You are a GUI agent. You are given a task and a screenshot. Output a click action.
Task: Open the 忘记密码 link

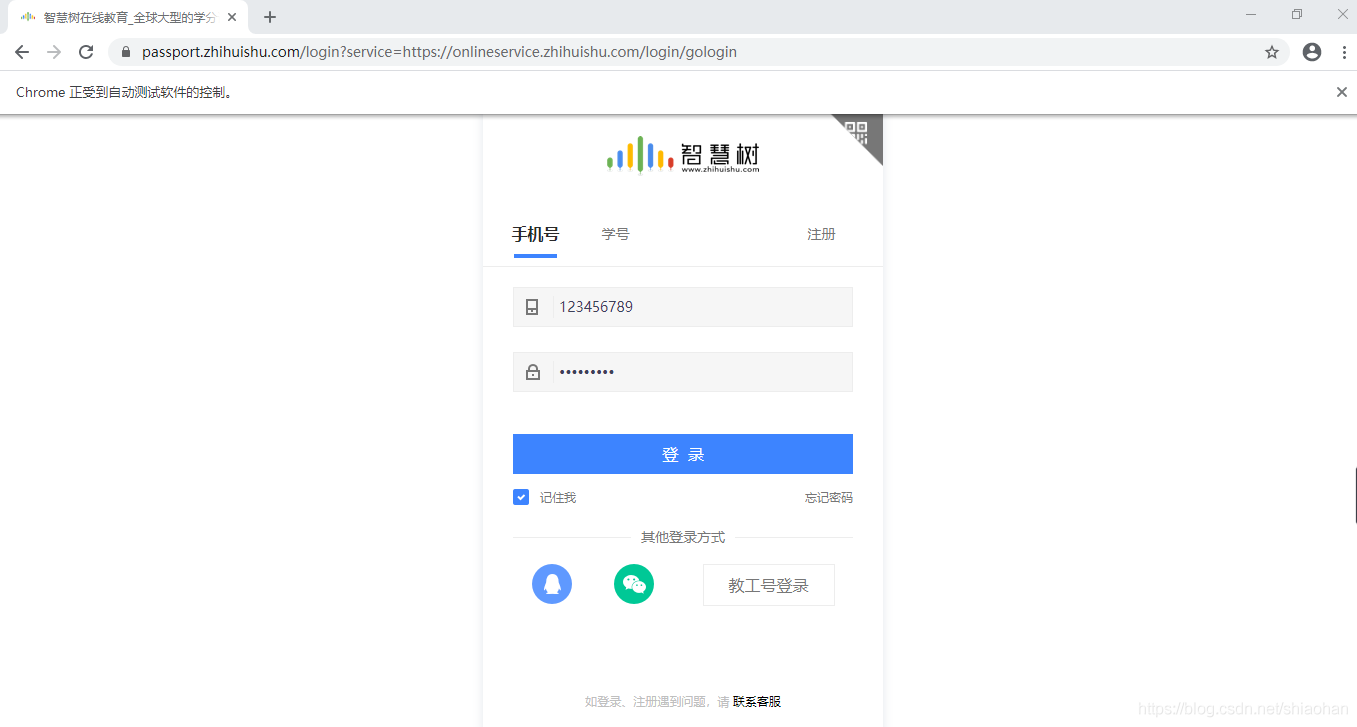click(829, 497)
